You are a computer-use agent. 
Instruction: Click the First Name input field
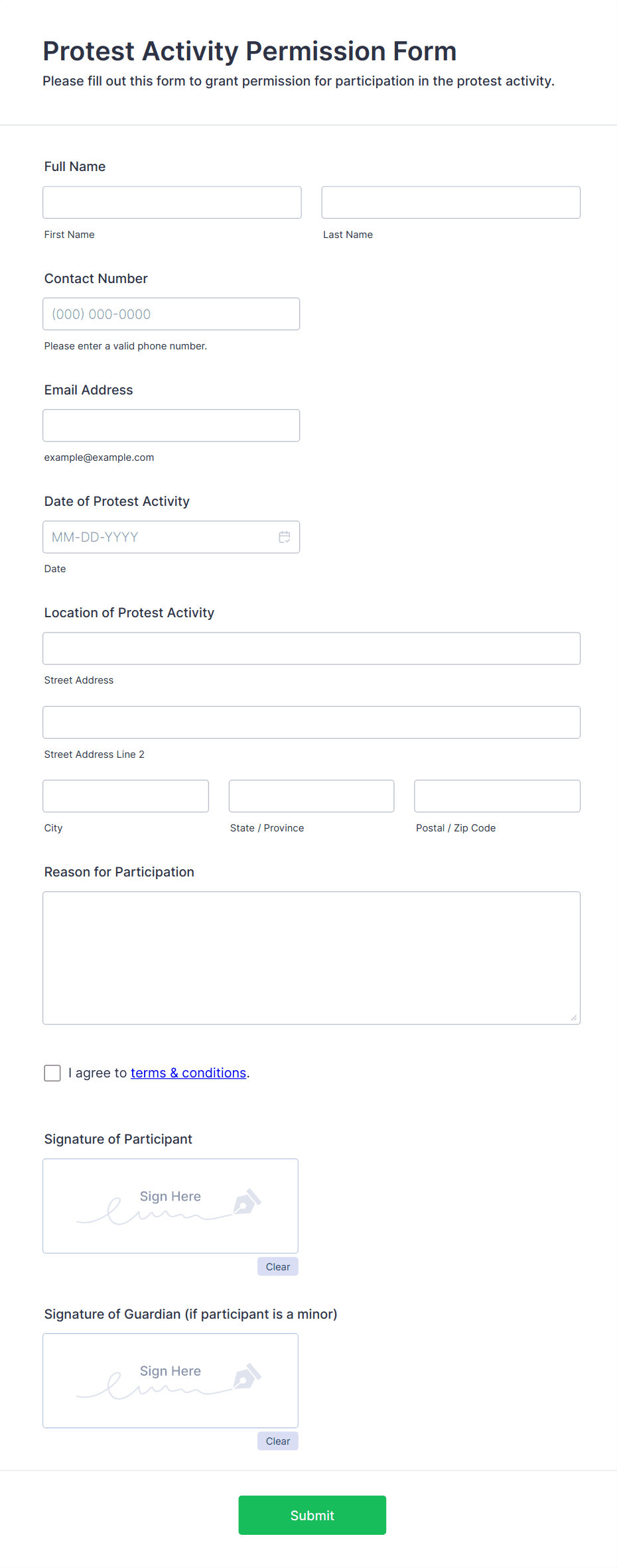pos(171,202)
